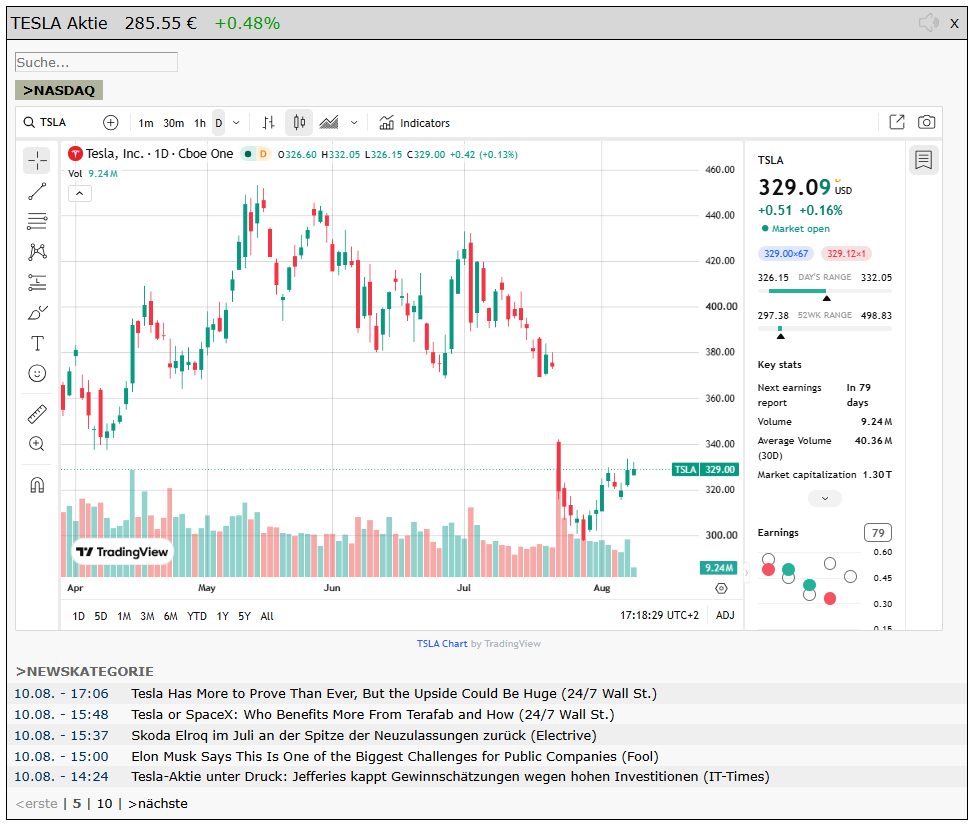The width and height of the screenshot is (972, 824).
Task: Go to the nächste news page
Action: tap(157, 804)
